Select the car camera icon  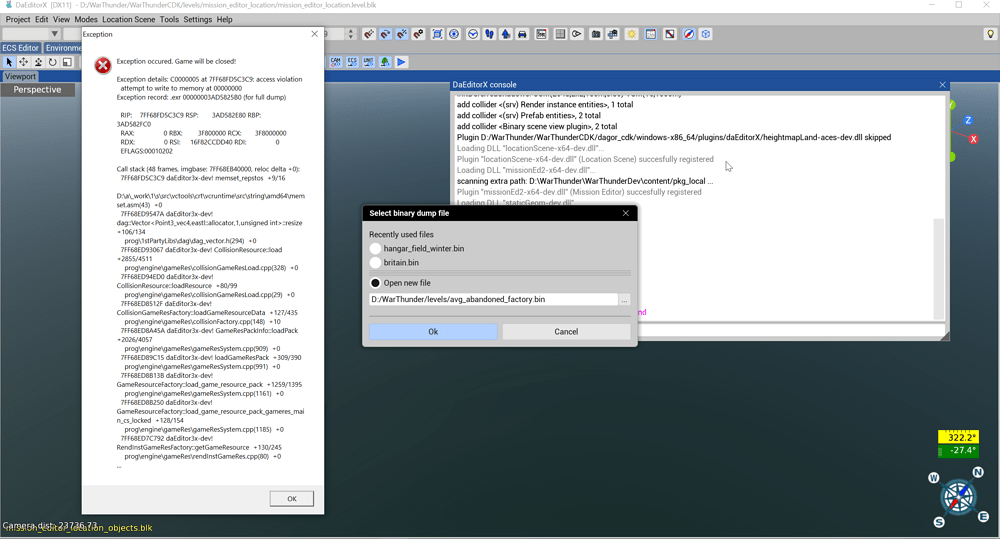point(522,34)
